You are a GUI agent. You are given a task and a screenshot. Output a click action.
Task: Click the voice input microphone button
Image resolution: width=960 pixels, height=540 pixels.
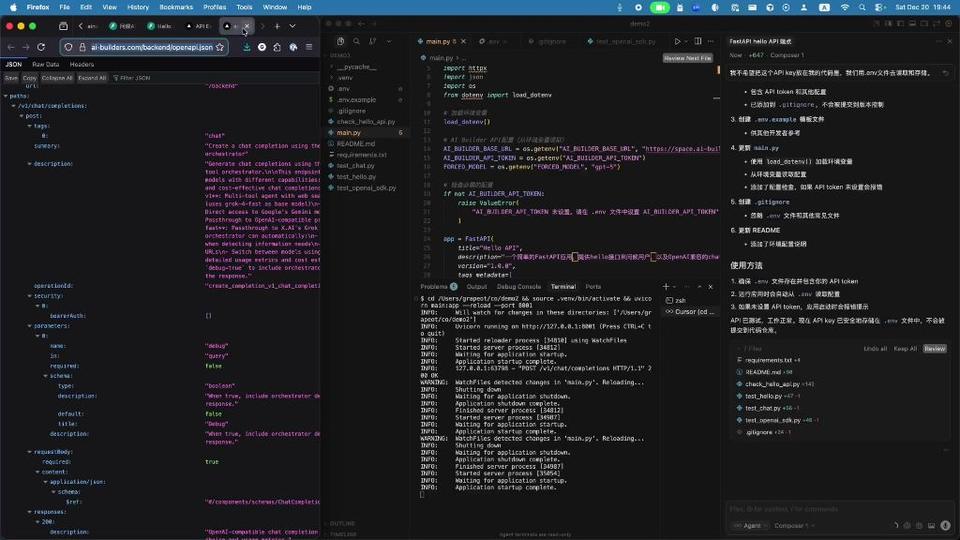pos(945,525)
